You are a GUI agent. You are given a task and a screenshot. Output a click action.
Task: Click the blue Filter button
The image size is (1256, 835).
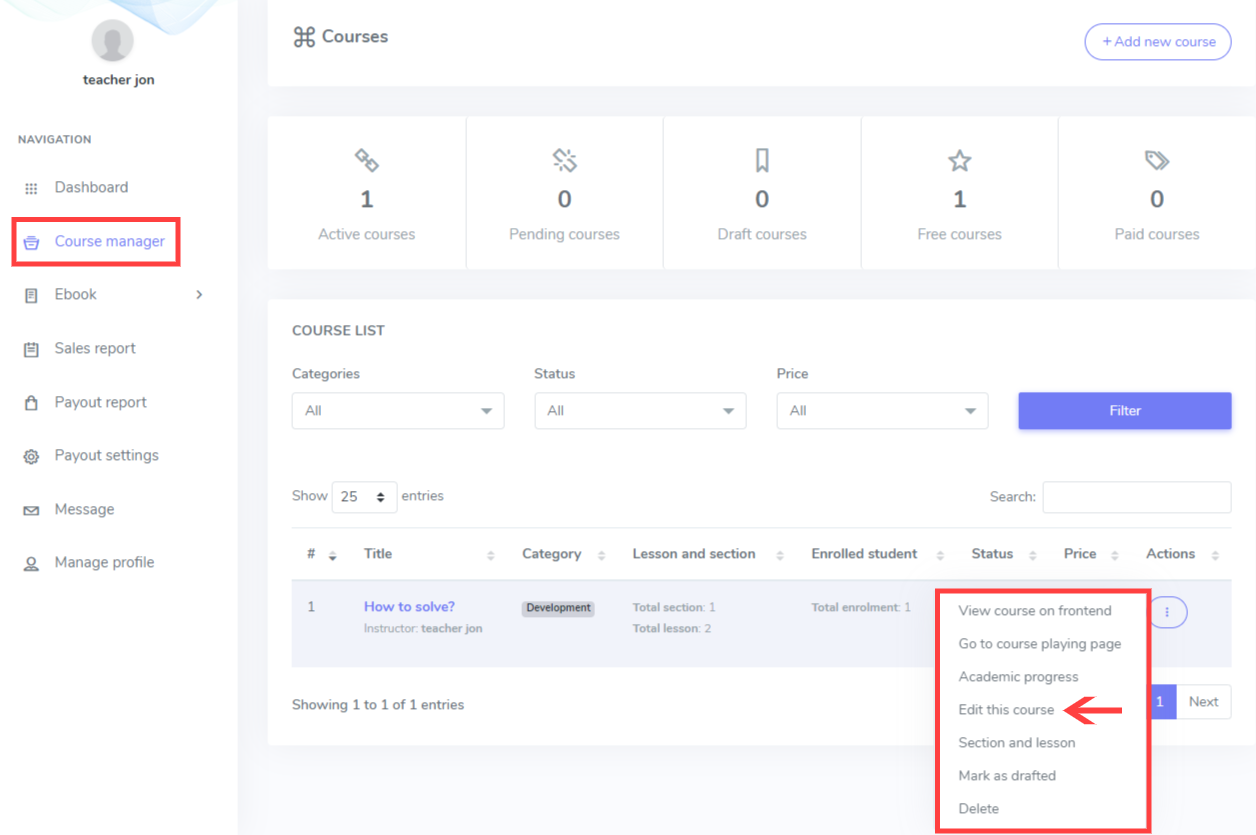(x=1124, y=411)
